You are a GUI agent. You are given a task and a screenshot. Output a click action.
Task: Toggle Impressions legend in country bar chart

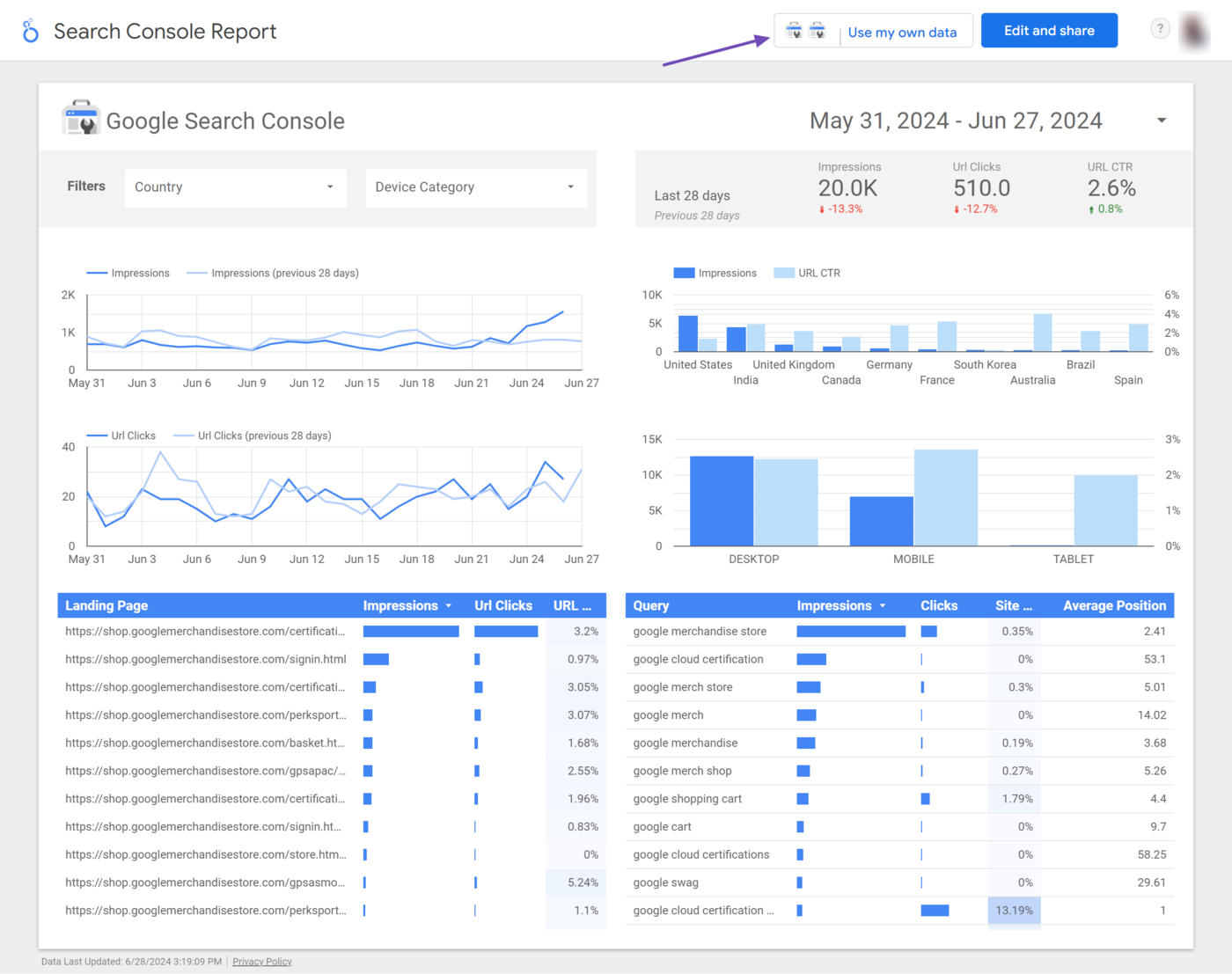click(x=715, y=273)
